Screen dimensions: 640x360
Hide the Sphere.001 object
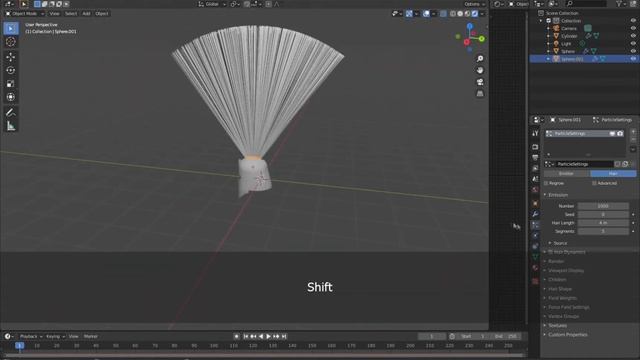633,59
